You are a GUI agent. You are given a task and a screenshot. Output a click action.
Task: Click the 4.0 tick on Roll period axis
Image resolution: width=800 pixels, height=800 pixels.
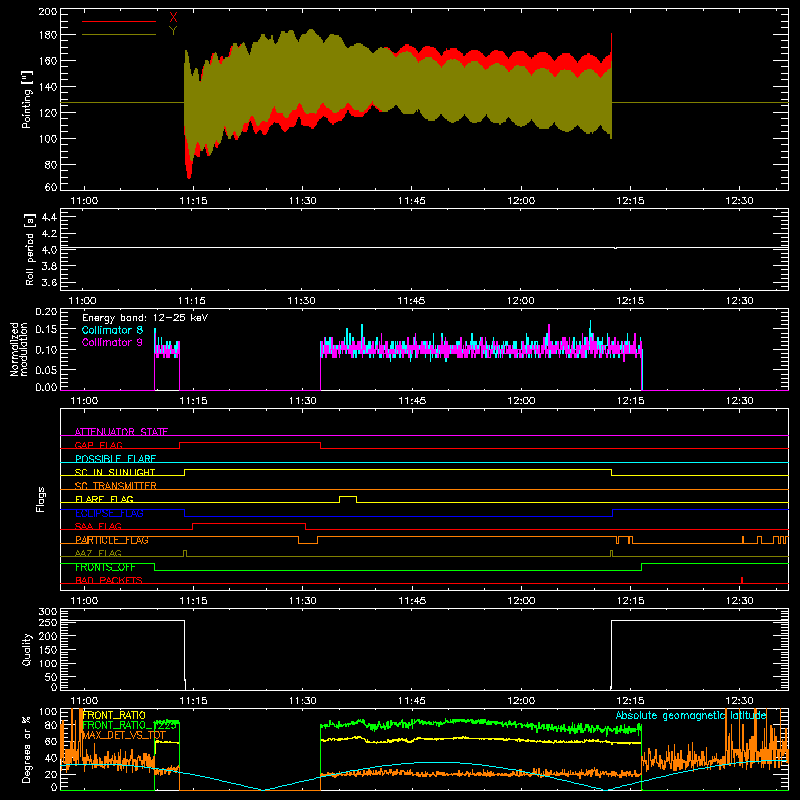pyautogui.click(x=48, y=250)
